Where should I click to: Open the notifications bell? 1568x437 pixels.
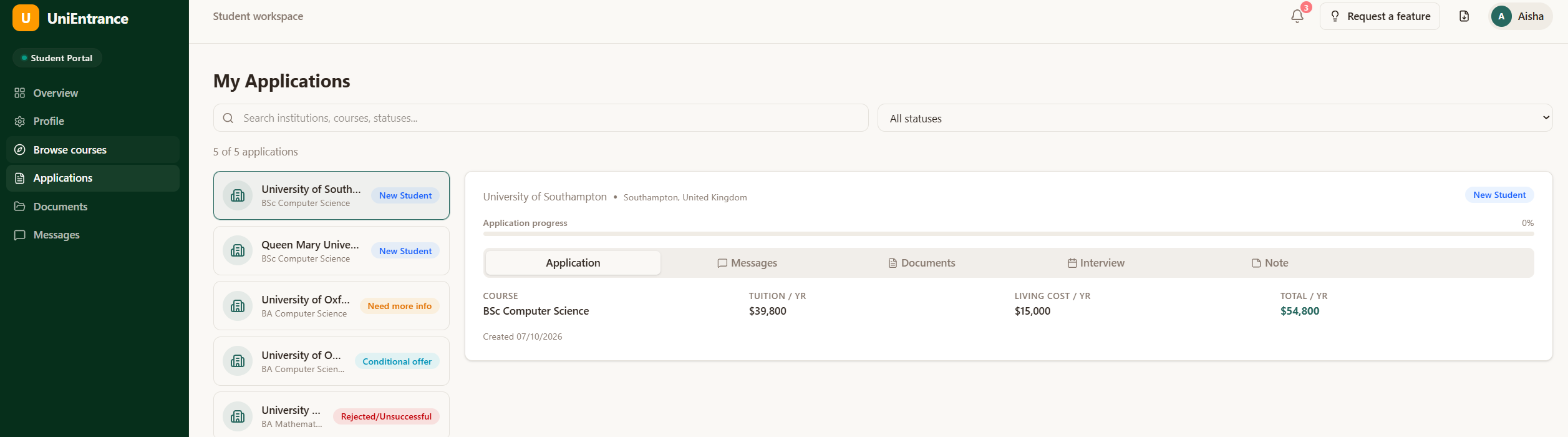[x=1297, y=16]
